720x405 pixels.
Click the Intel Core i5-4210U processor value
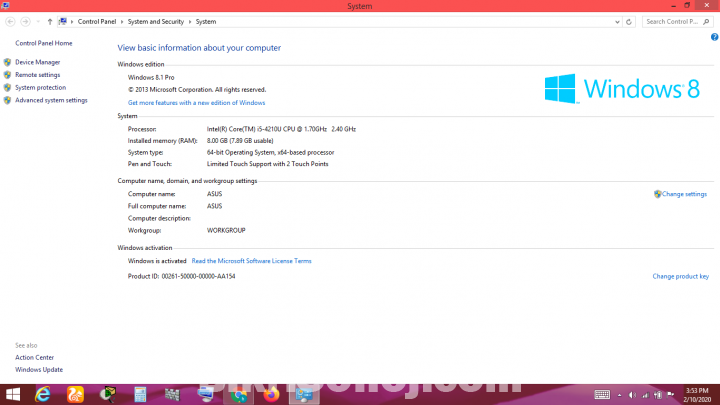281,129
